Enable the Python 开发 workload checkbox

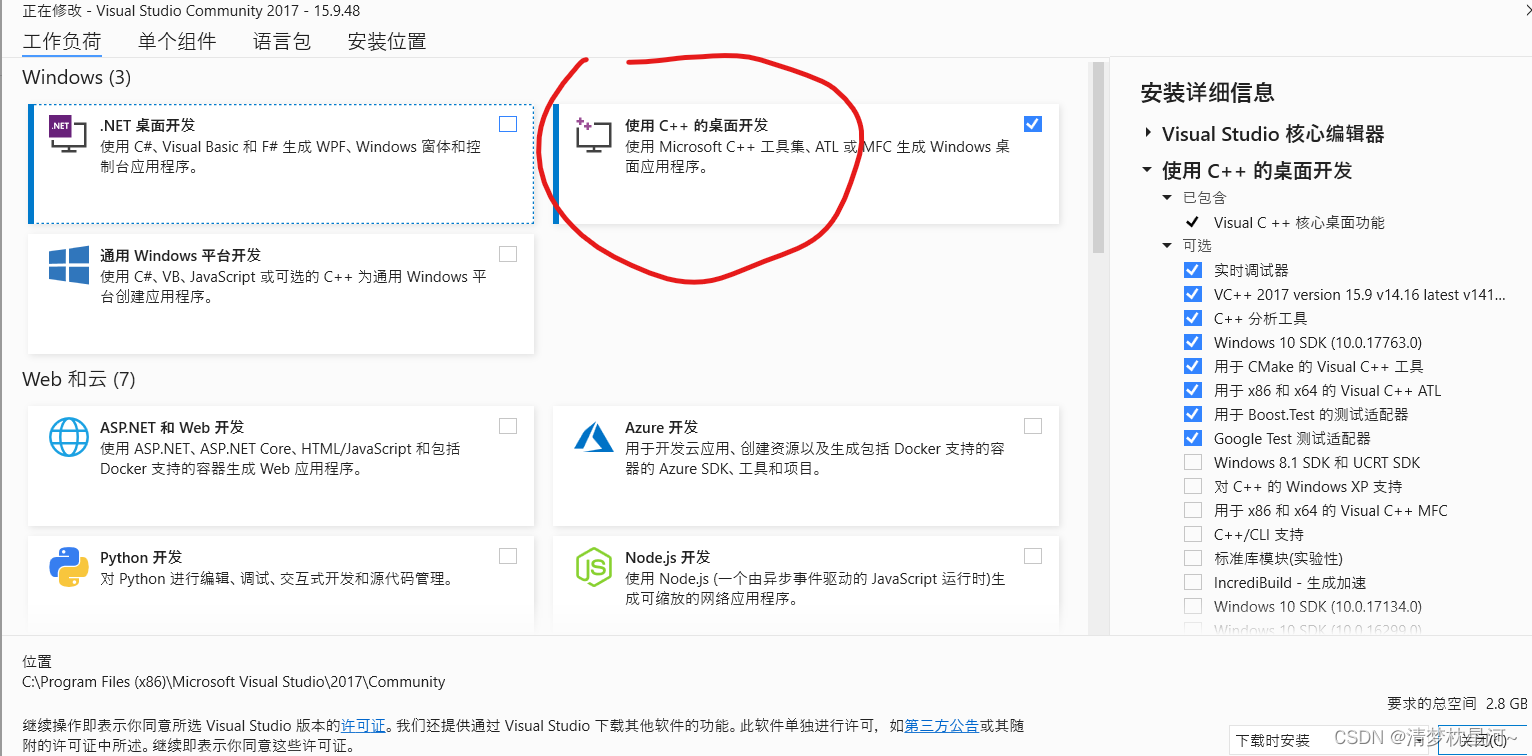[x=508, y=556]
